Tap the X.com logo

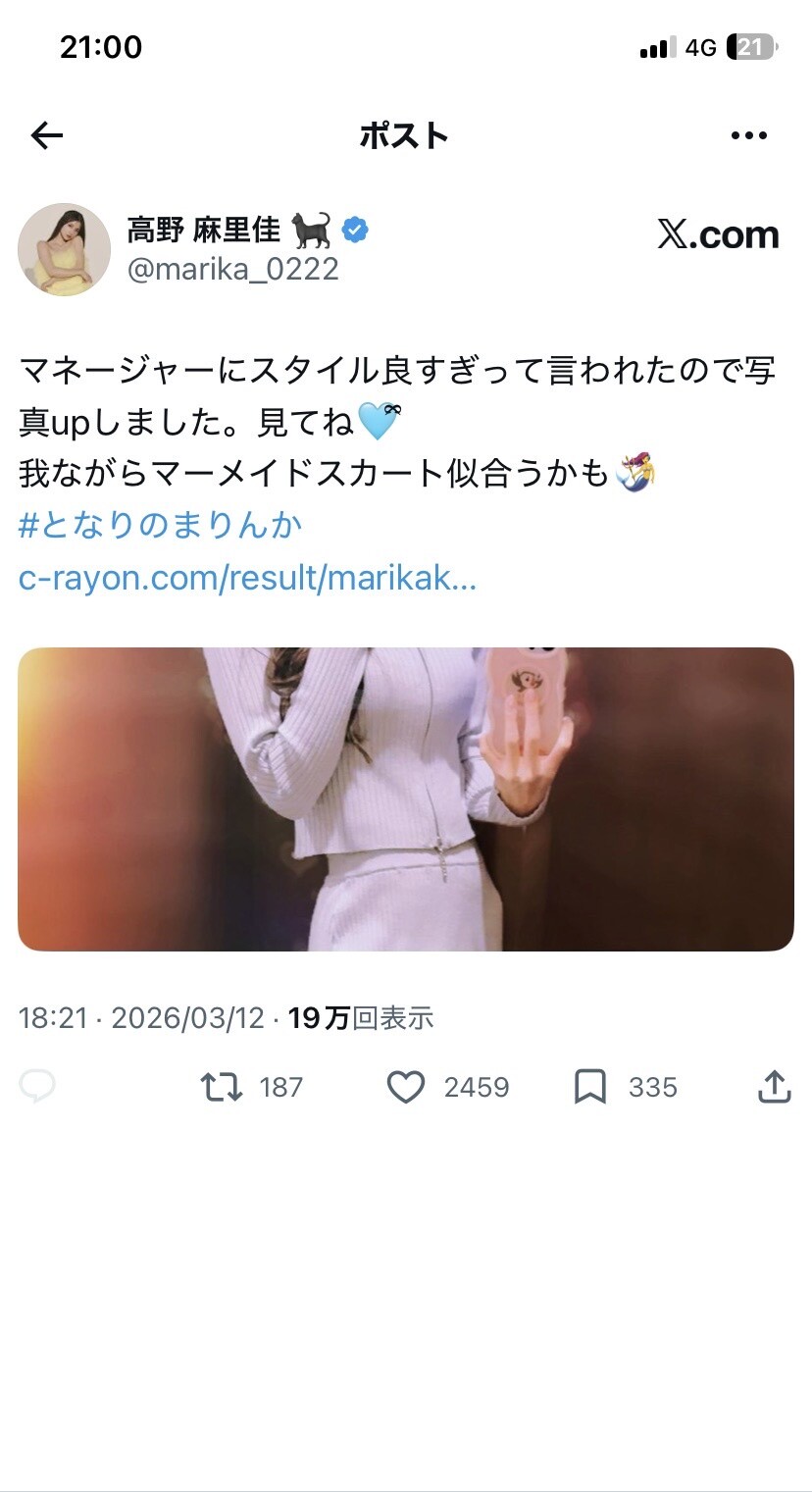point(718,234)
